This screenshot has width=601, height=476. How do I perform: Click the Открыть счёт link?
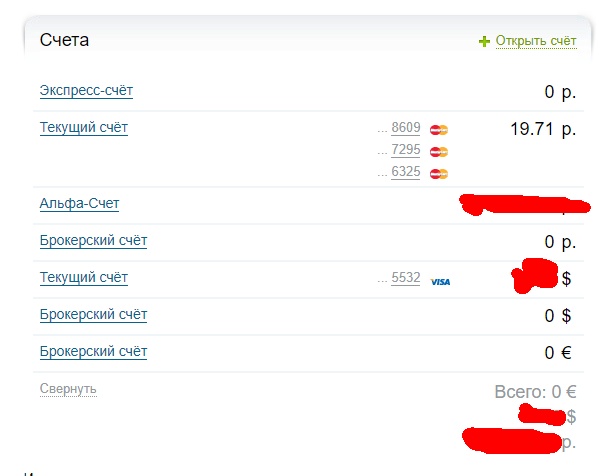(x=536, y=41)
